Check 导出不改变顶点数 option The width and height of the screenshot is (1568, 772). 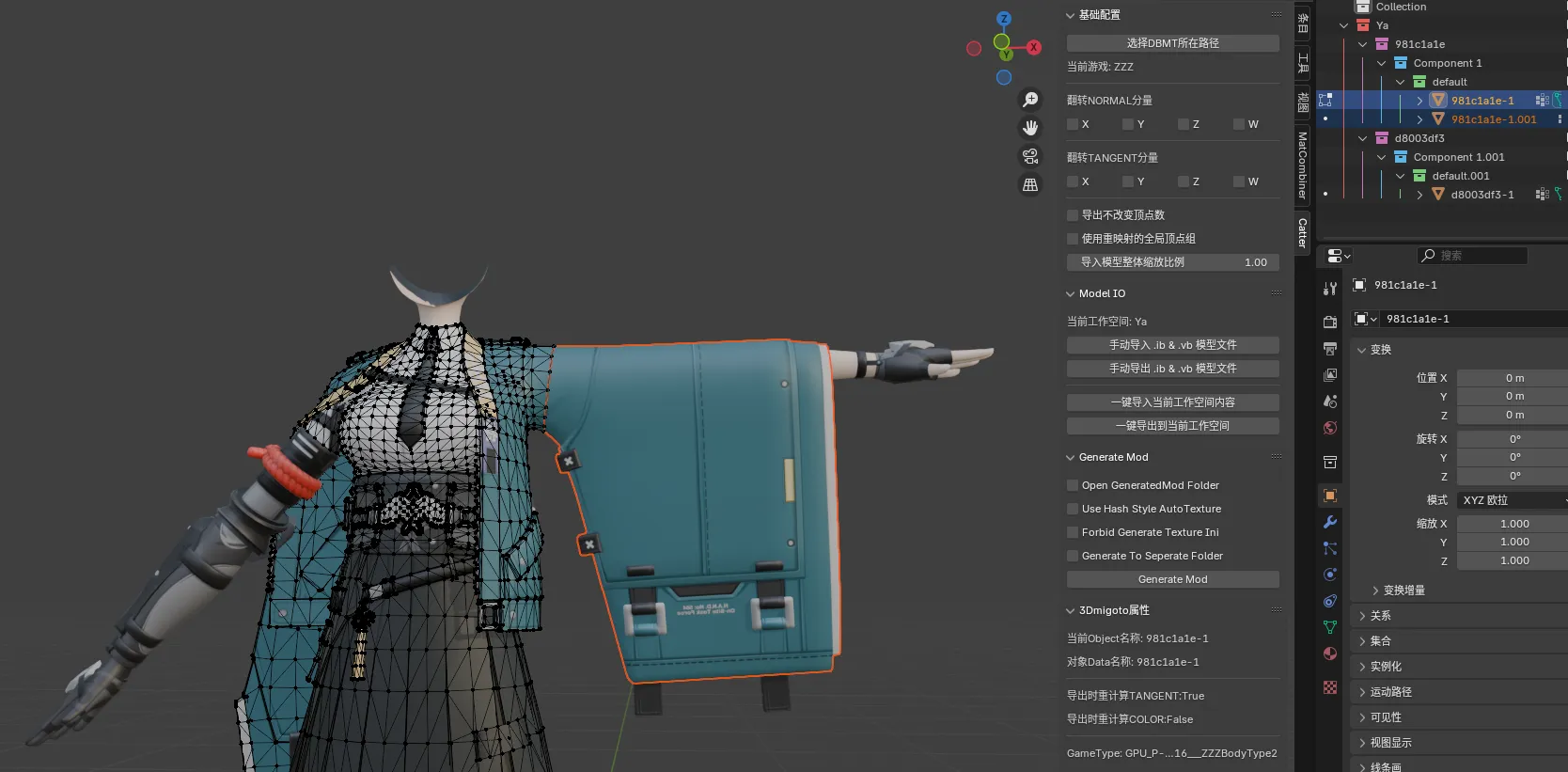click(1073, 215)
